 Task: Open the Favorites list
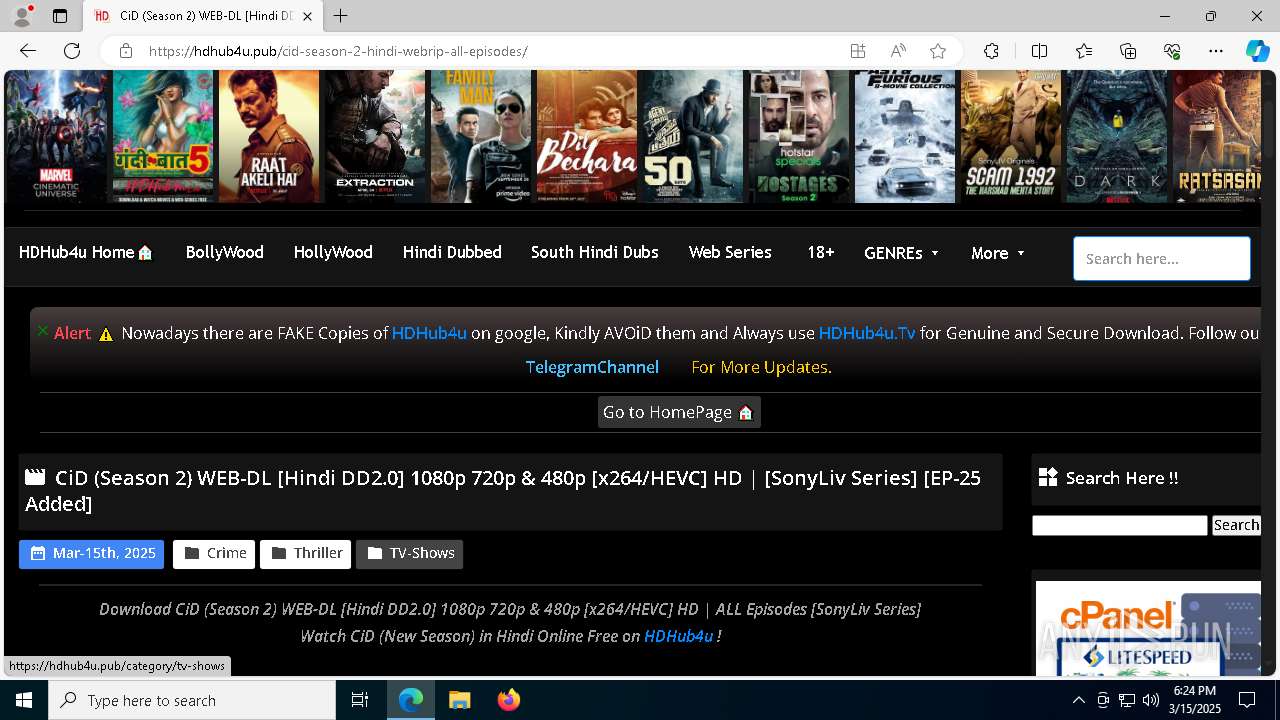1084,51
